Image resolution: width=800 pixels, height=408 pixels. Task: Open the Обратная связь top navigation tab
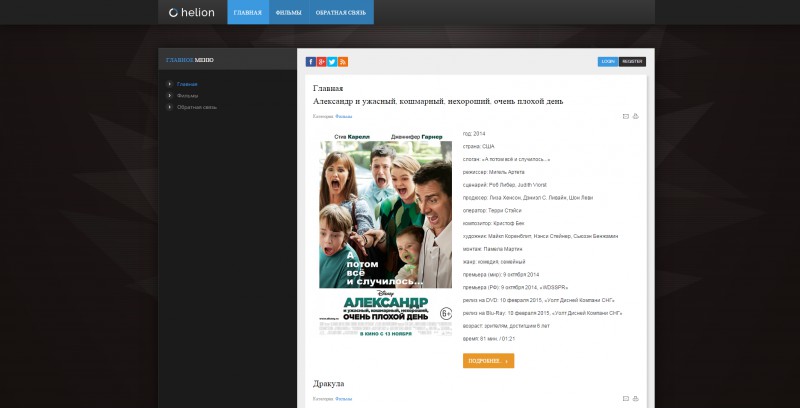click(x=341, y=12)
